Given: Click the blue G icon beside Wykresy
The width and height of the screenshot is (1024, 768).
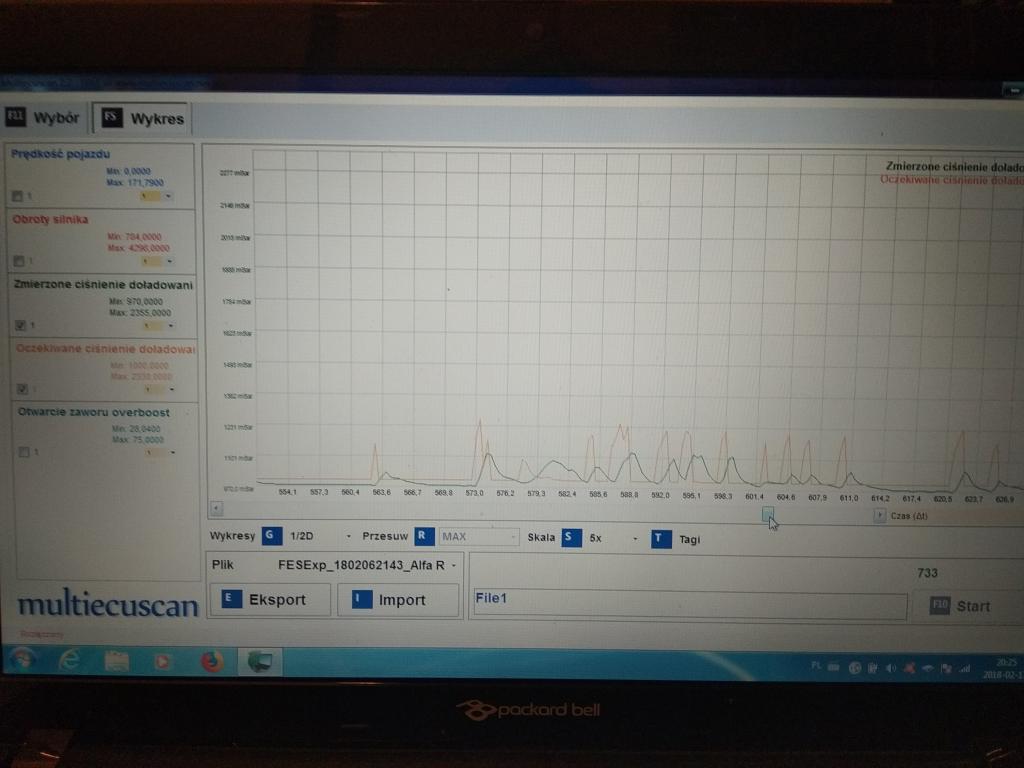Looking at the screenshot, I should point(272,536).
